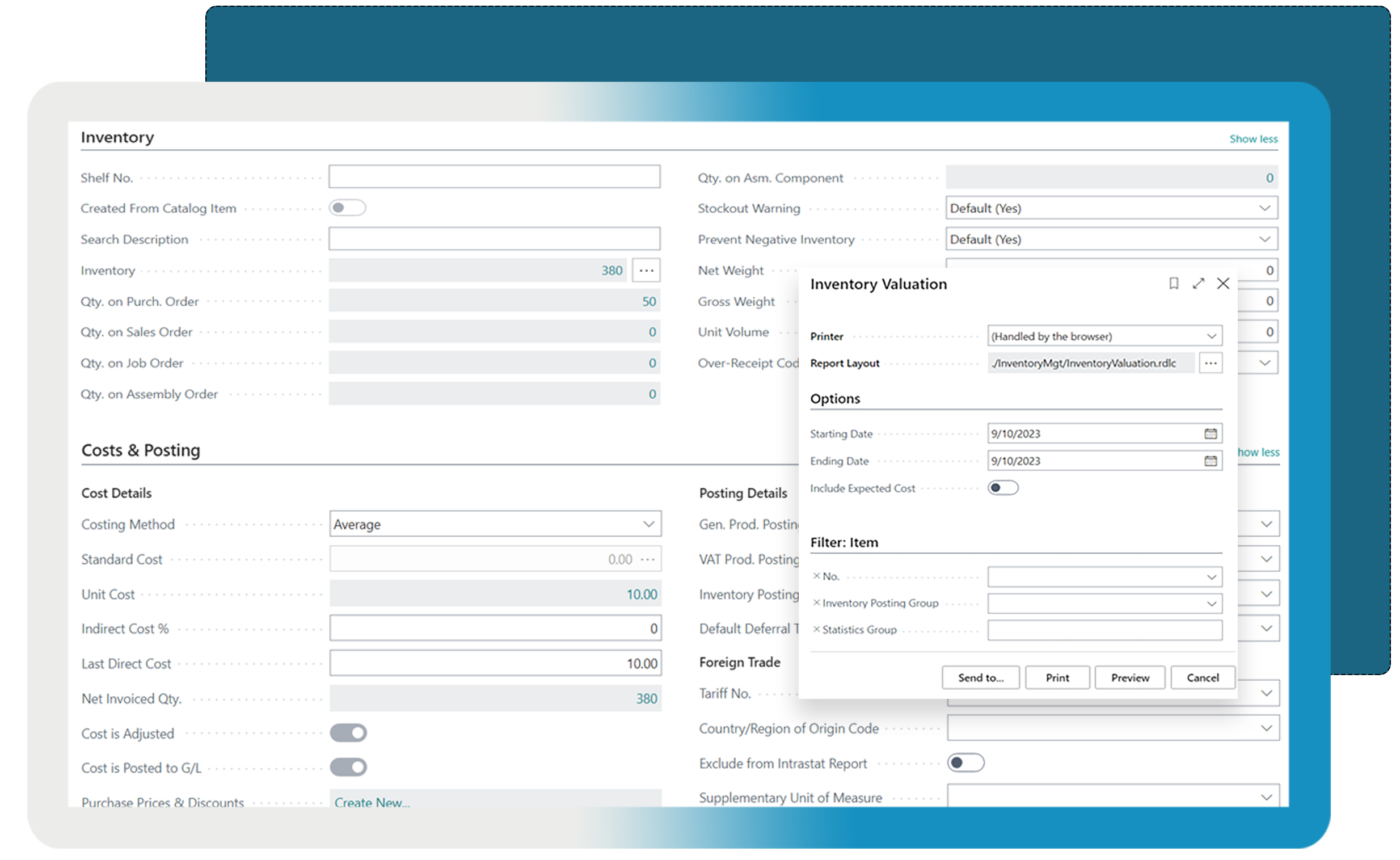The height and width of the screenshot is (860, 1400).
Task: Click the bookmark icon in Inventory Valuation dialog
Action: pyautogui.click(x=1174, y=283)
